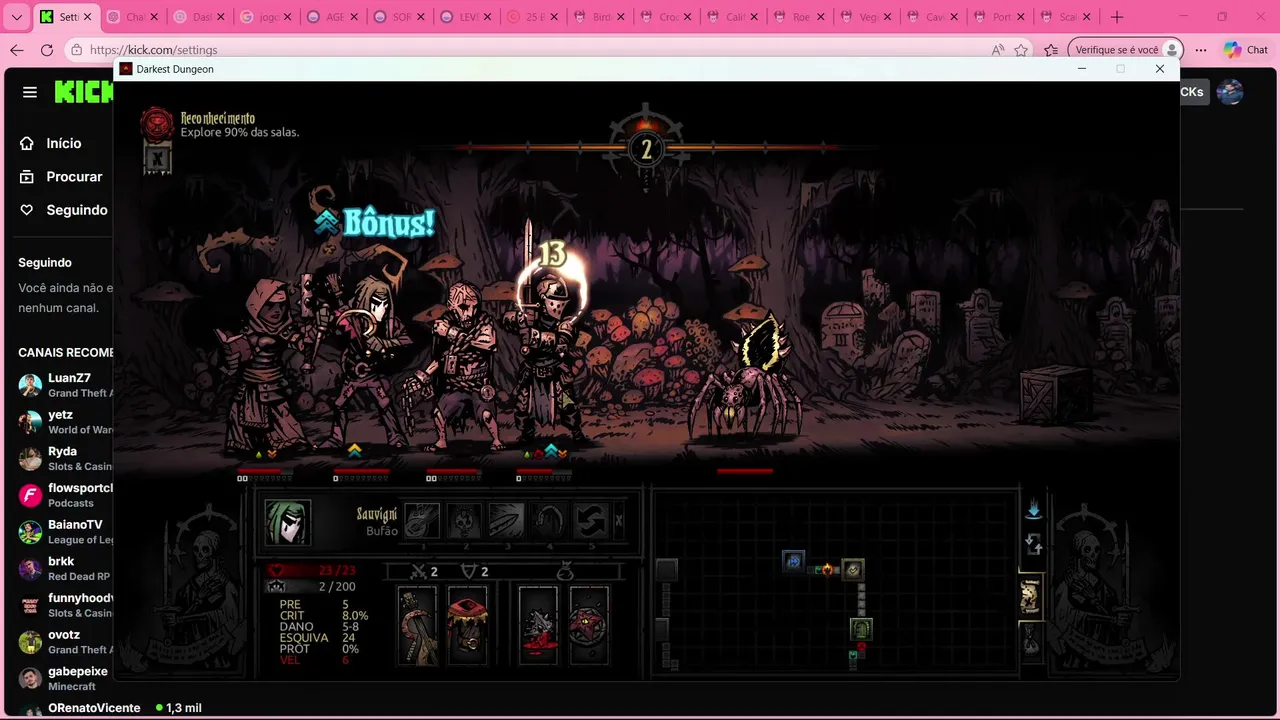This screenshot has width=1280, height=720.
Task: Open LuanZ7 recommended channel
Action: [64, 385]
